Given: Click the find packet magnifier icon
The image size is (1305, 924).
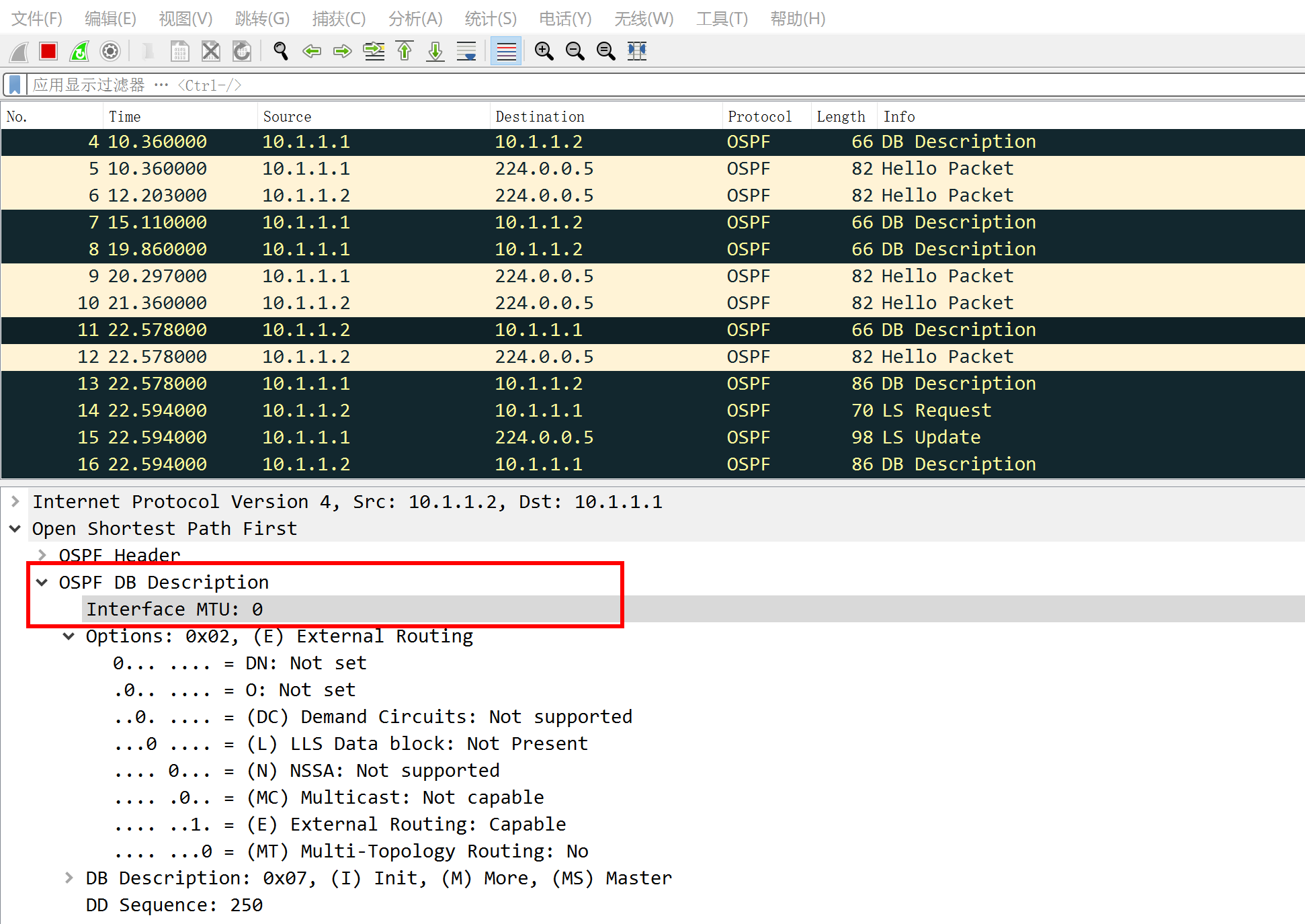Looking at the screenshot, I should (281, 51).
